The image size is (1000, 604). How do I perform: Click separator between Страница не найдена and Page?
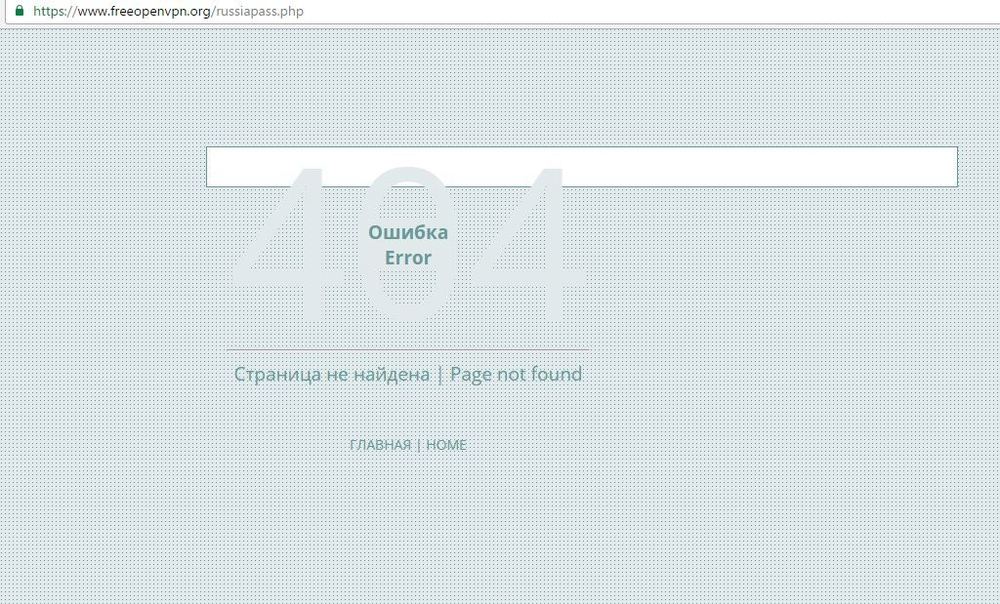(x=440, y=374)
